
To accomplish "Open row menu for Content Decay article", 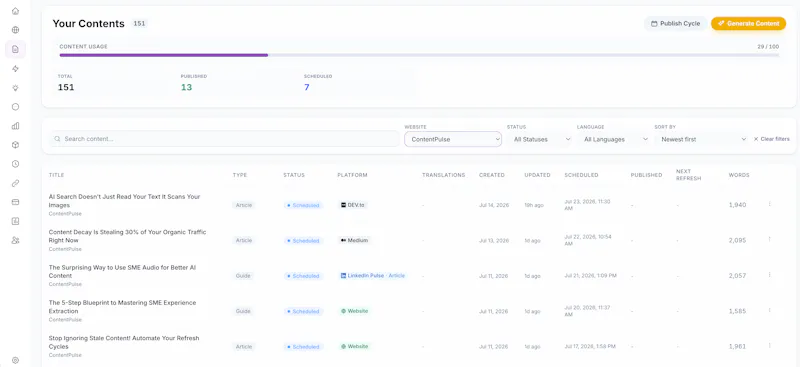I will coord(769,239).
